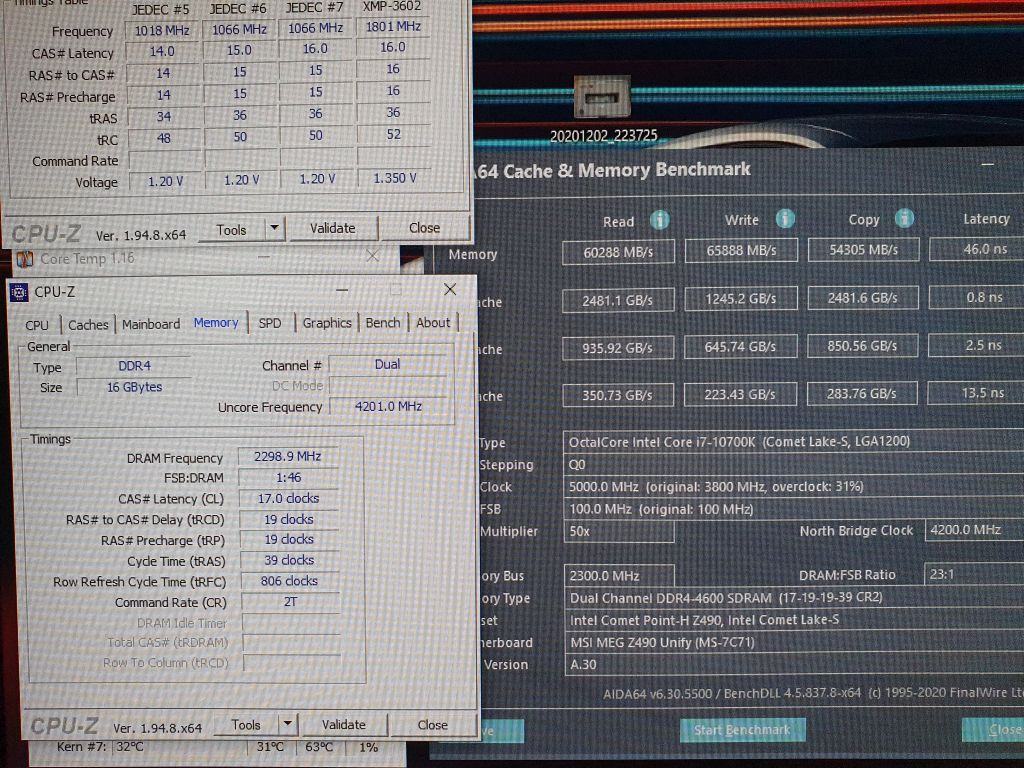Open the SPD tab in CPU-Z
Screen dimensions: 1024x768
click(x=270, y=323)
